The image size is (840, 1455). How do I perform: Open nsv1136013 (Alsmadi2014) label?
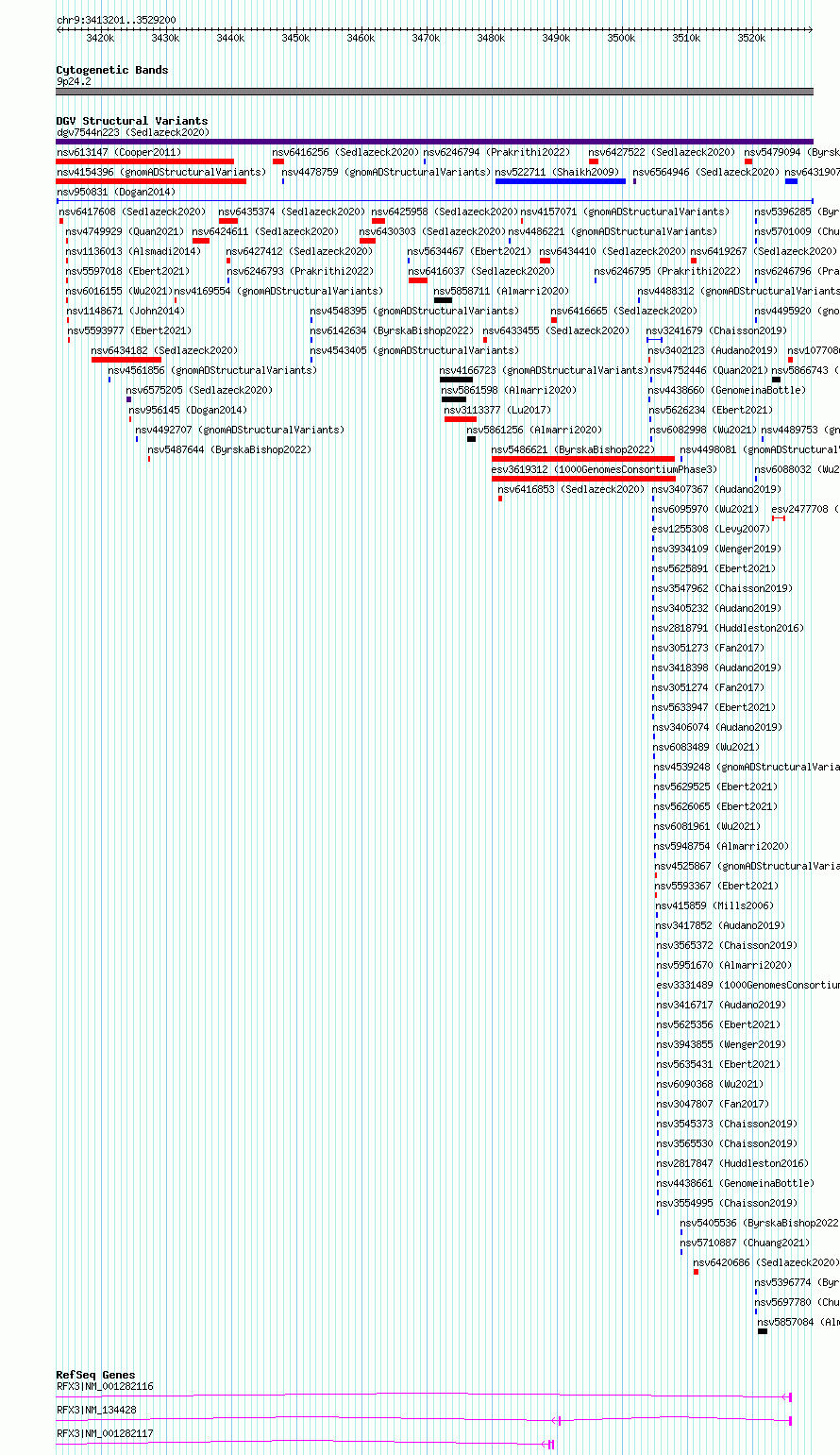tap(133, 251)
